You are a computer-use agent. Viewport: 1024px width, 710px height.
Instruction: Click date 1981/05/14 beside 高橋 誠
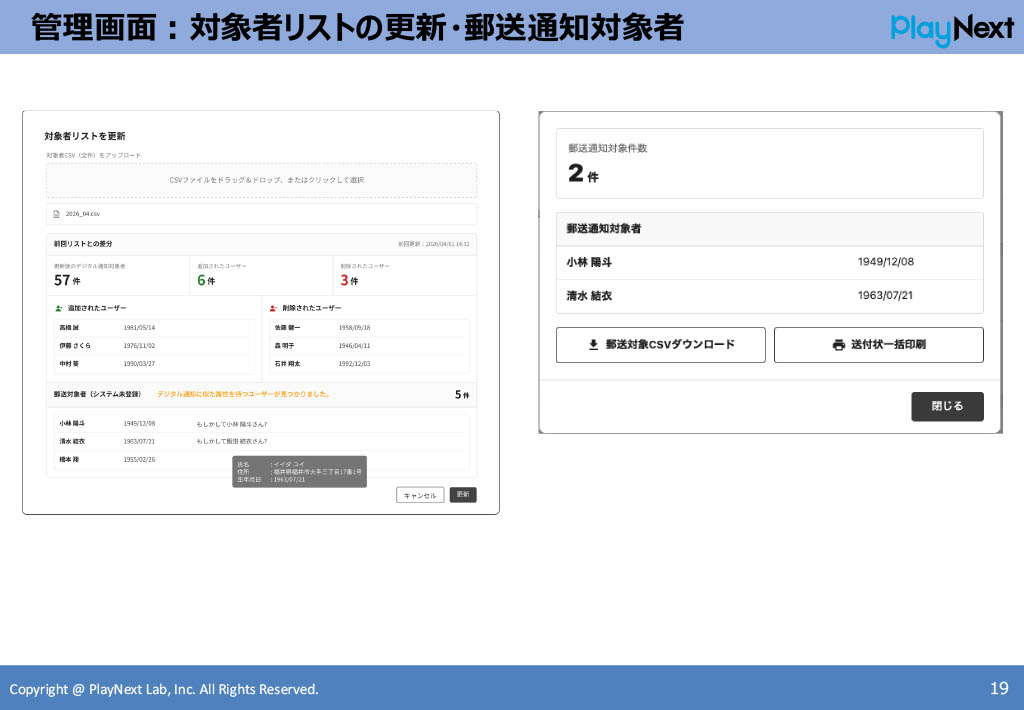click(x=139, y=328)
